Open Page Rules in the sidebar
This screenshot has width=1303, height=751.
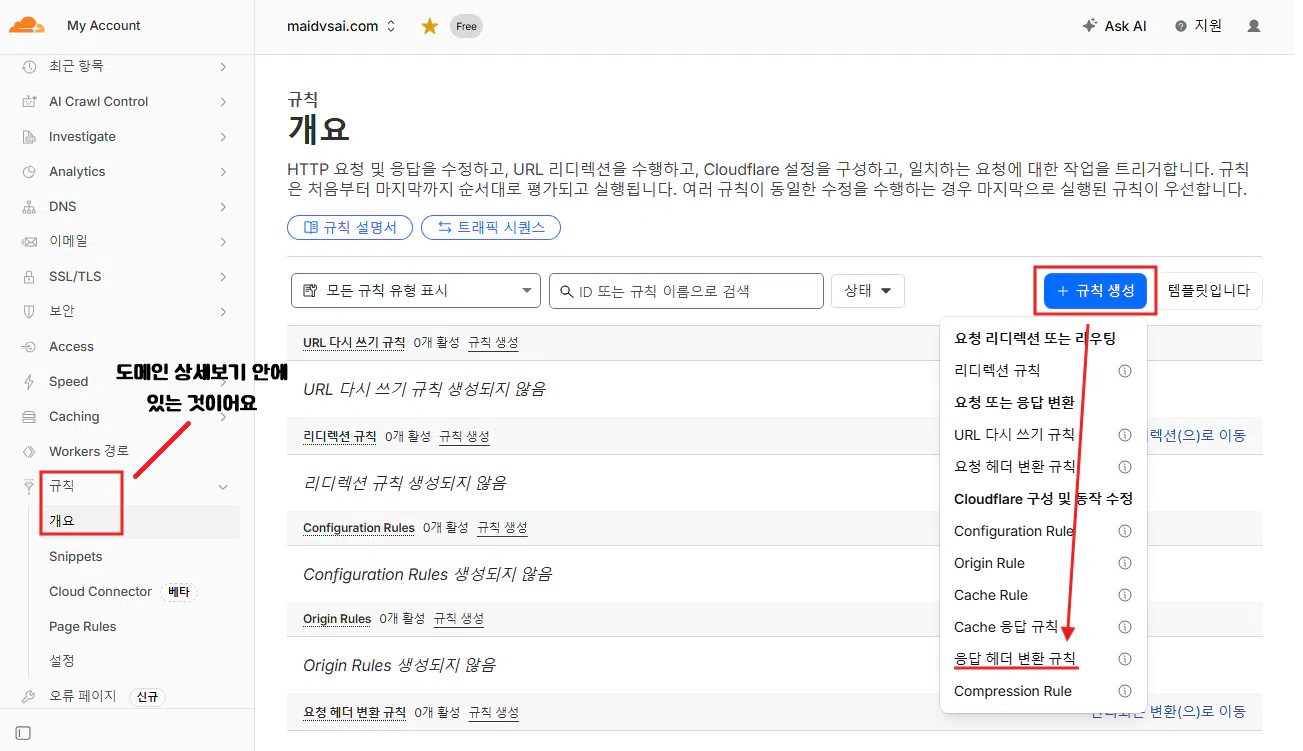[x=83, y=626]
